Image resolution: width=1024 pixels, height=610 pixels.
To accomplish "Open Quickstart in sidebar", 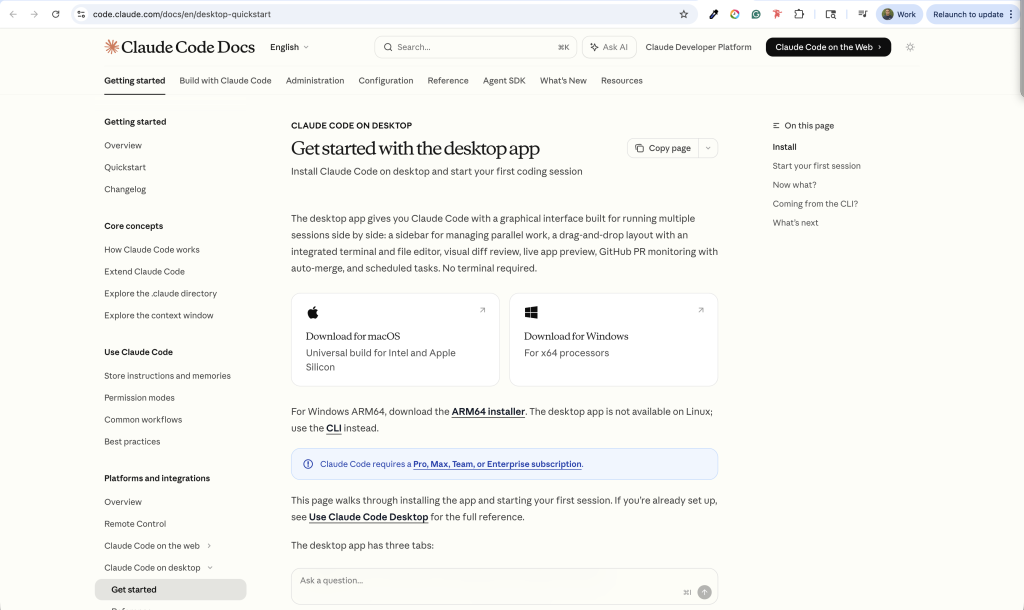I will pos(125,167).
